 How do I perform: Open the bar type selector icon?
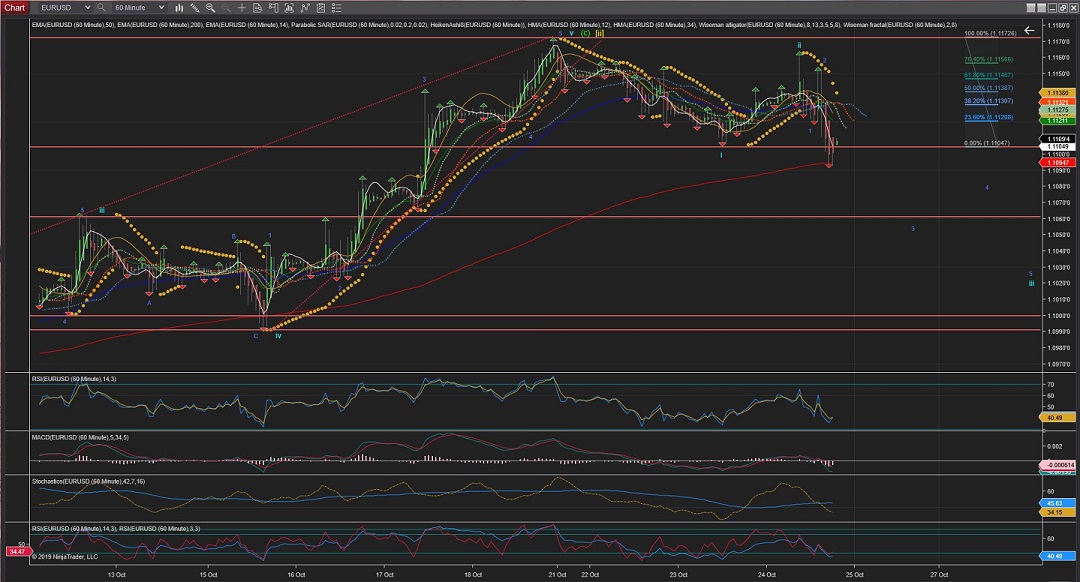pos(179,8)
